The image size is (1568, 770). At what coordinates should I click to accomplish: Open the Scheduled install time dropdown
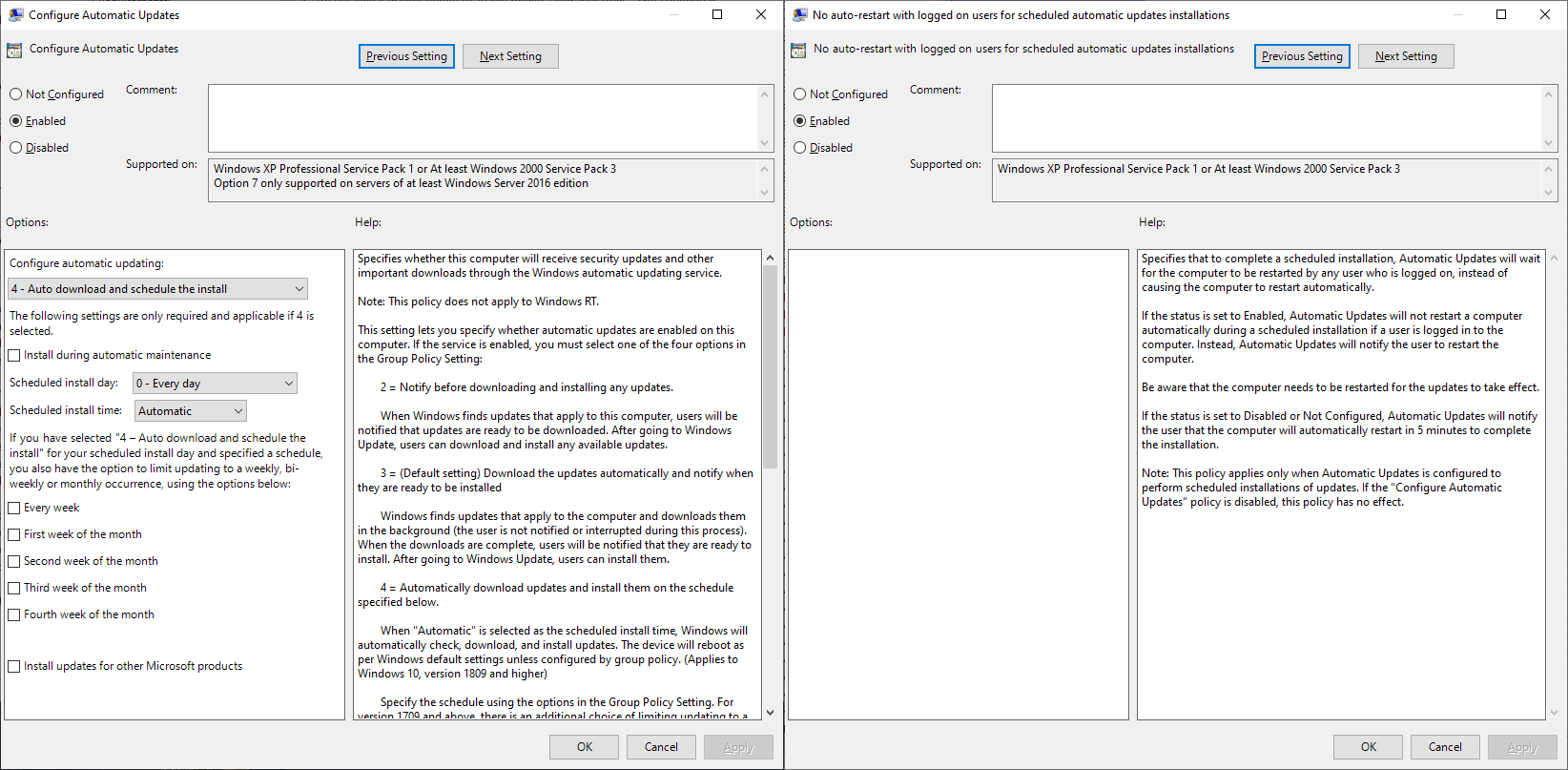[191, 411]
